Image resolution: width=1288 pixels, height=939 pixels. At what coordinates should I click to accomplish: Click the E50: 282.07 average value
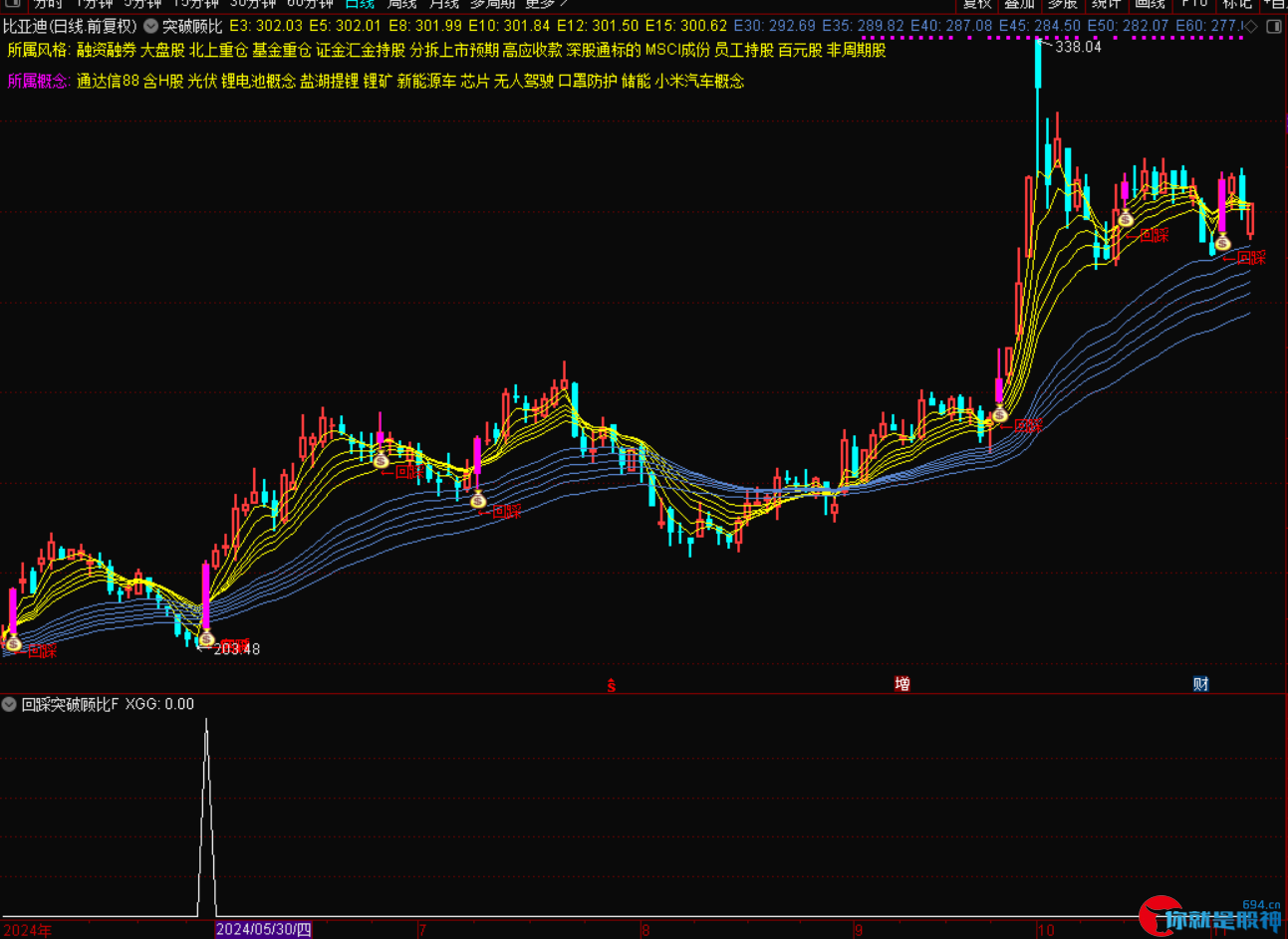click(x=1129, y=27)
